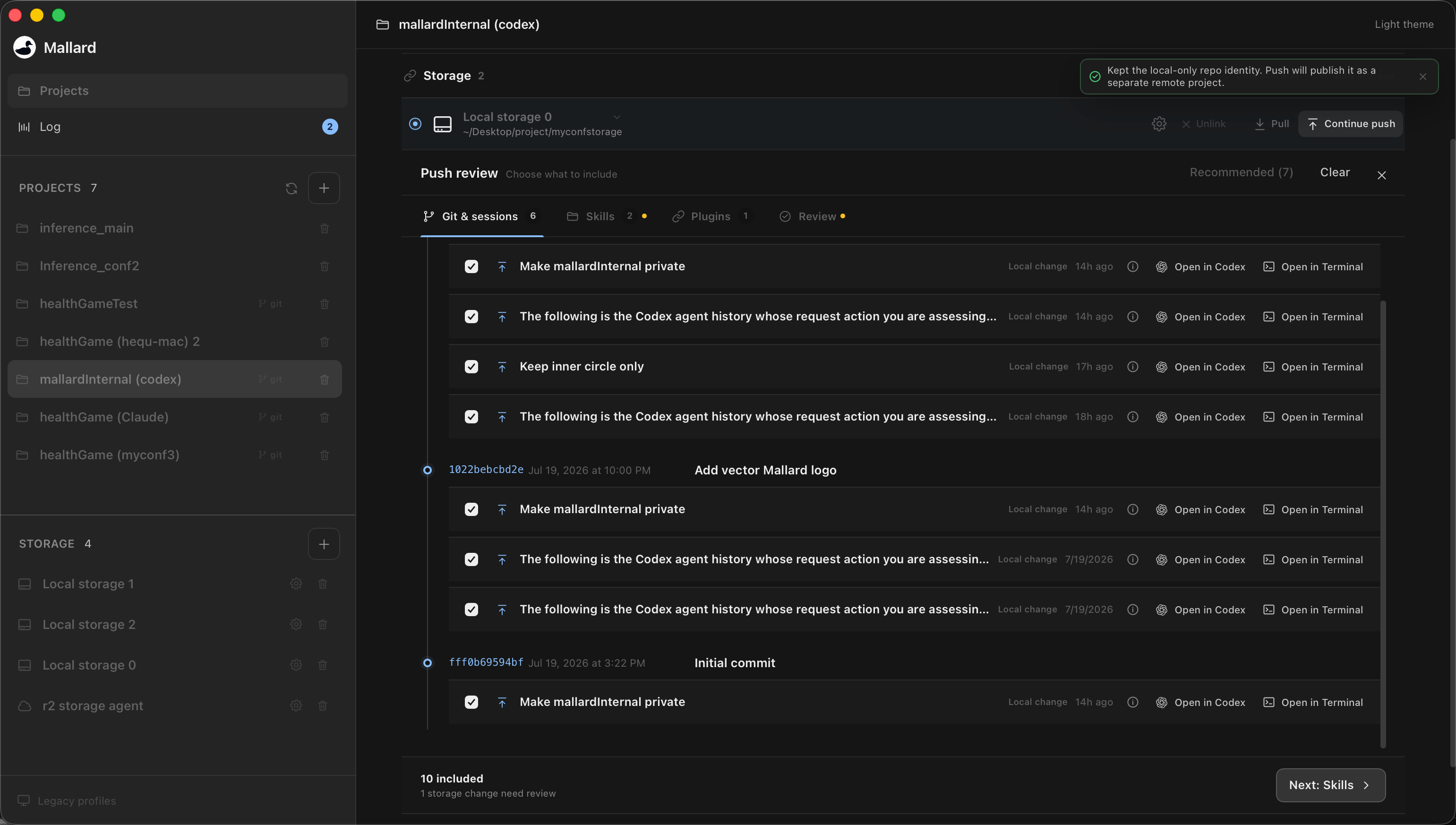Delete r2 storage agent via trash icon
Image resolution: width=1456 pixels, height=825 pixels.
pos(322,705)
